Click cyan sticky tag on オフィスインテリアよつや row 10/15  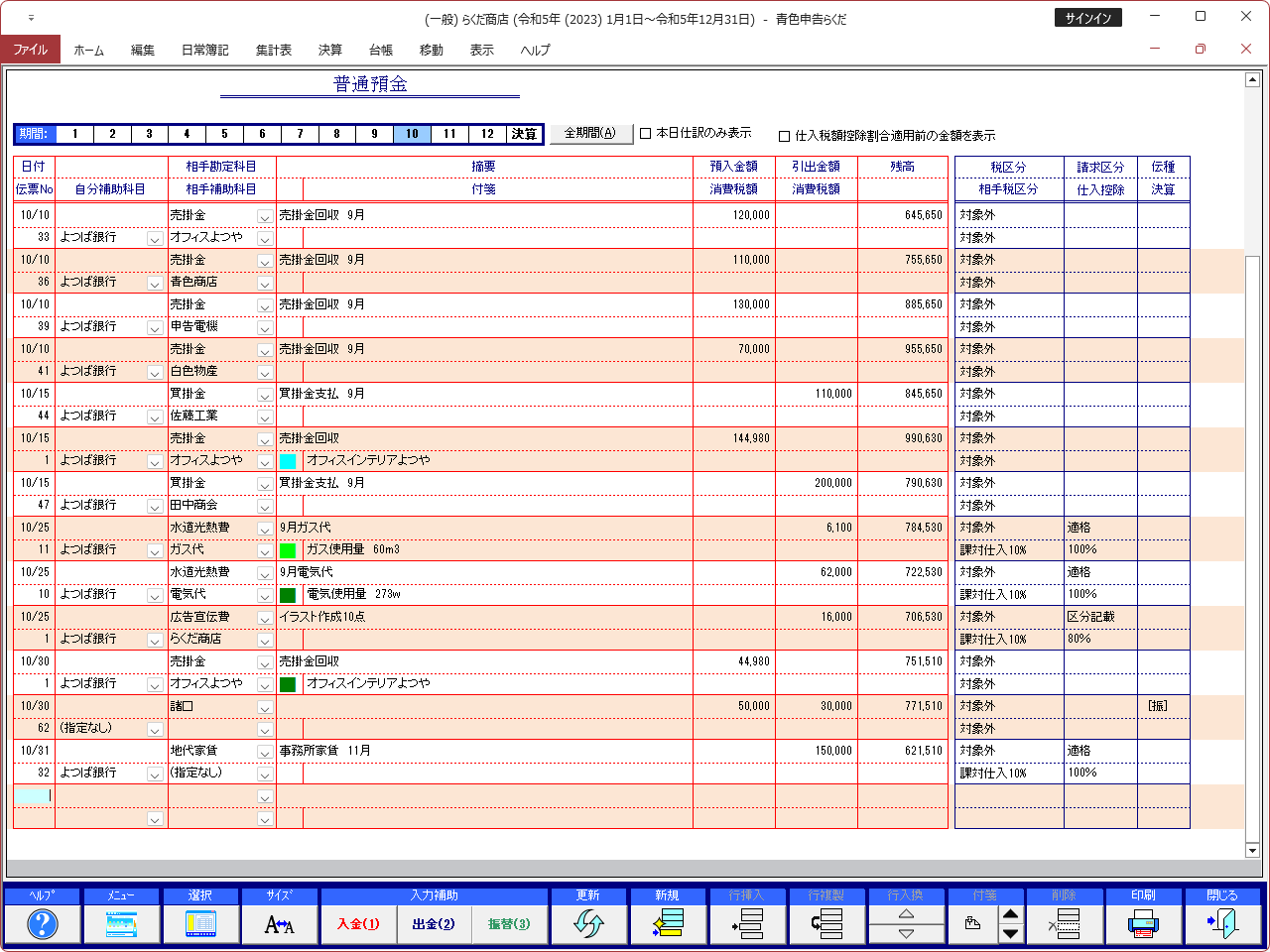(x=288, y=461)
